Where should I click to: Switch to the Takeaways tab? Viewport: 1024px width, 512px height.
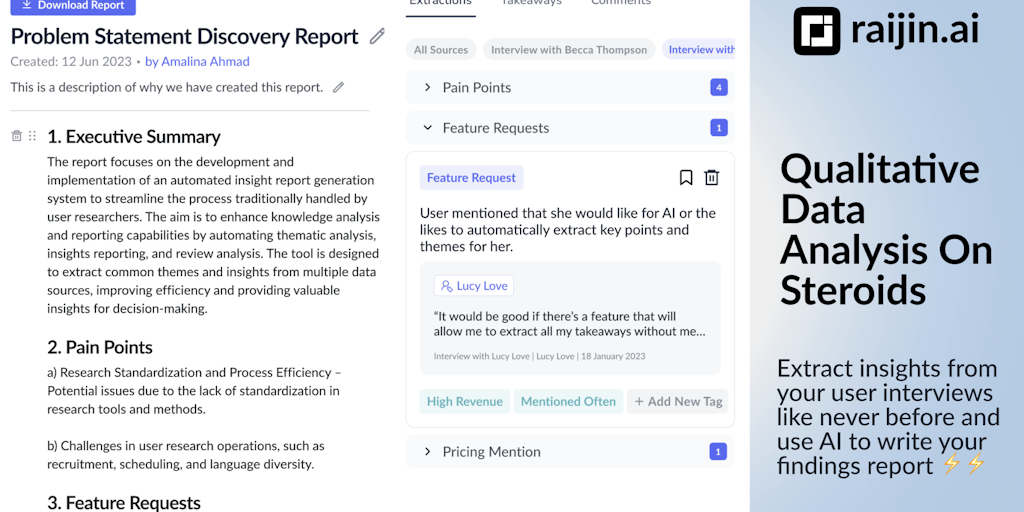(531, 3)
